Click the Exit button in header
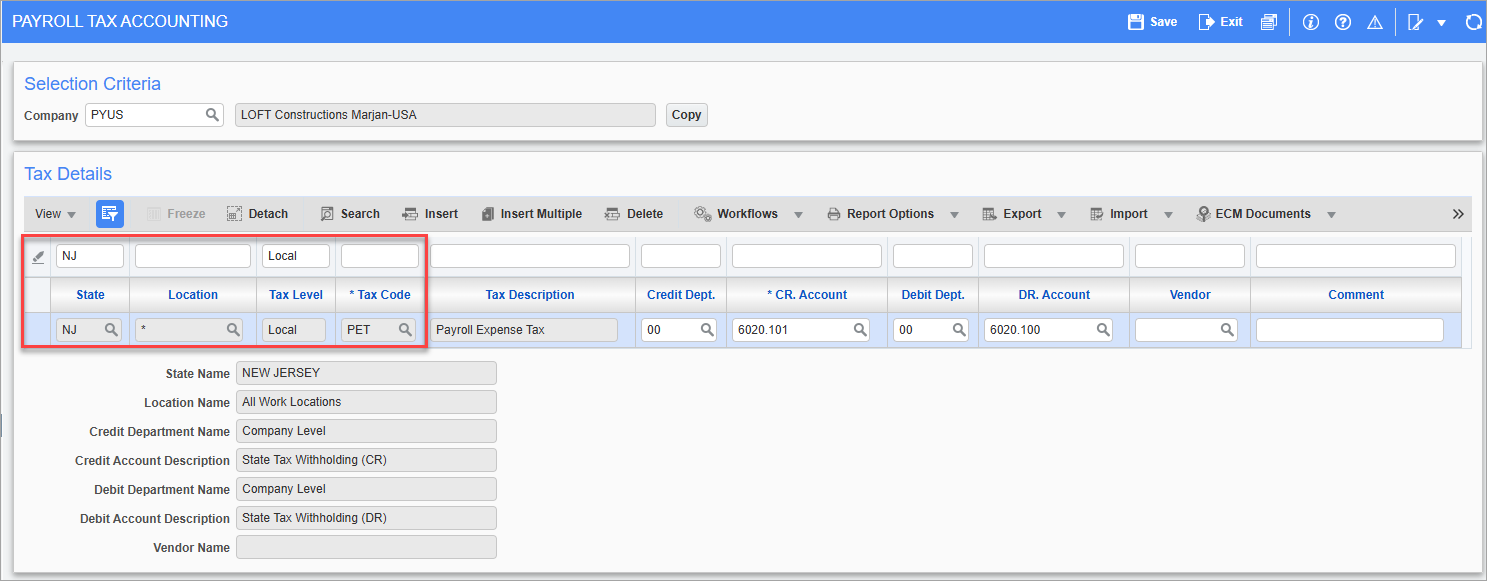This screenshot has width=1487, height=581. 1220,21
